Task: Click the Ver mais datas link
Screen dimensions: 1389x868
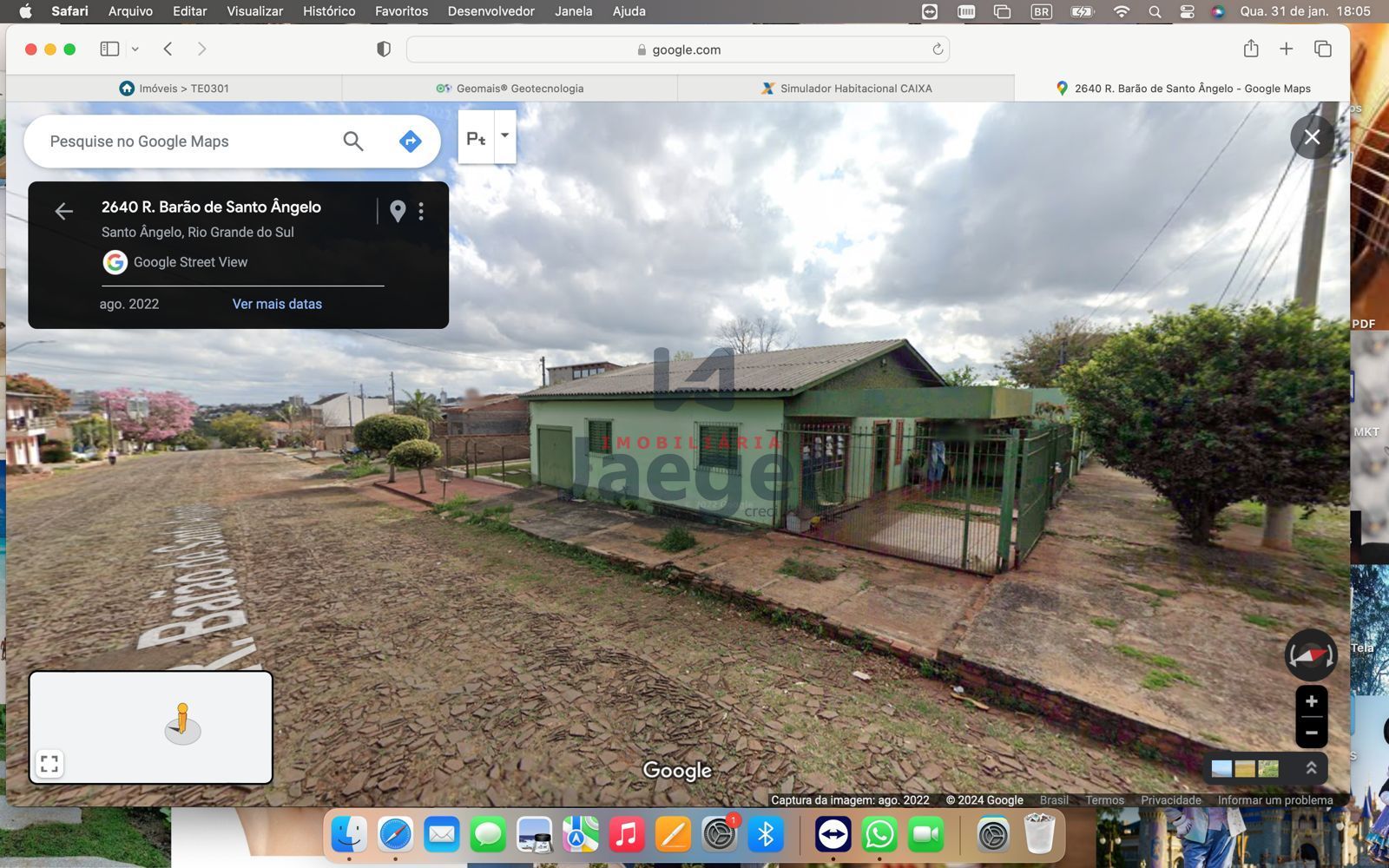Action: pyautogui.click(x=277, y=304)
